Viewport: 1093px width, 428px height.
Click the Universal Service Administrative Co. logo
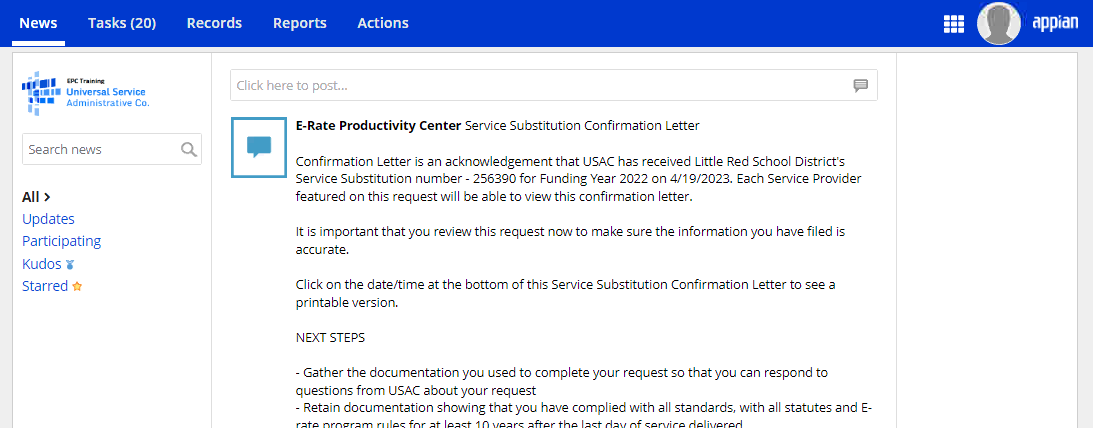86,92
